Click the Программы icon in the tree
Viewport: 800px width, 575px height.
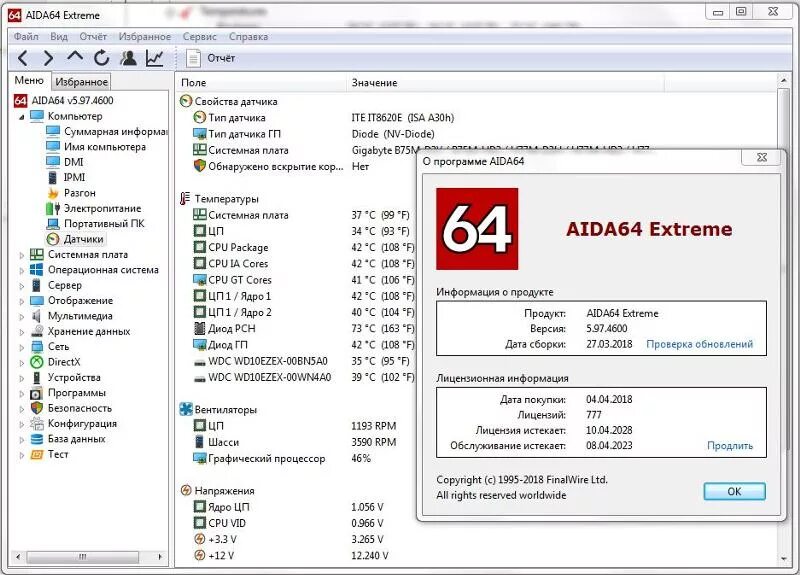[x=36, y=393]
